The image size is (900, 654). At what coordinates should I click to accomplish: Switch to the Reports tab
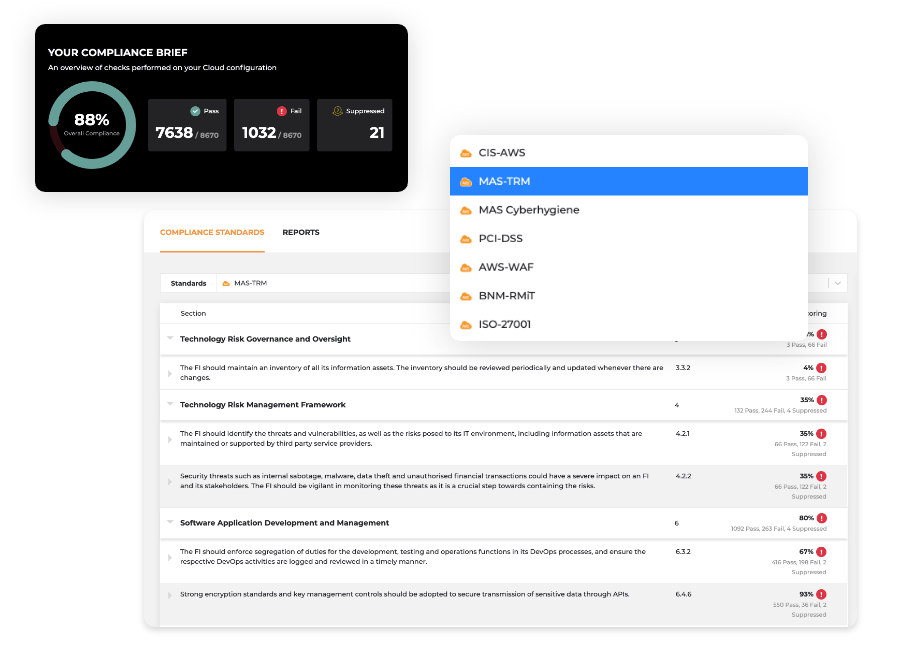301,233
